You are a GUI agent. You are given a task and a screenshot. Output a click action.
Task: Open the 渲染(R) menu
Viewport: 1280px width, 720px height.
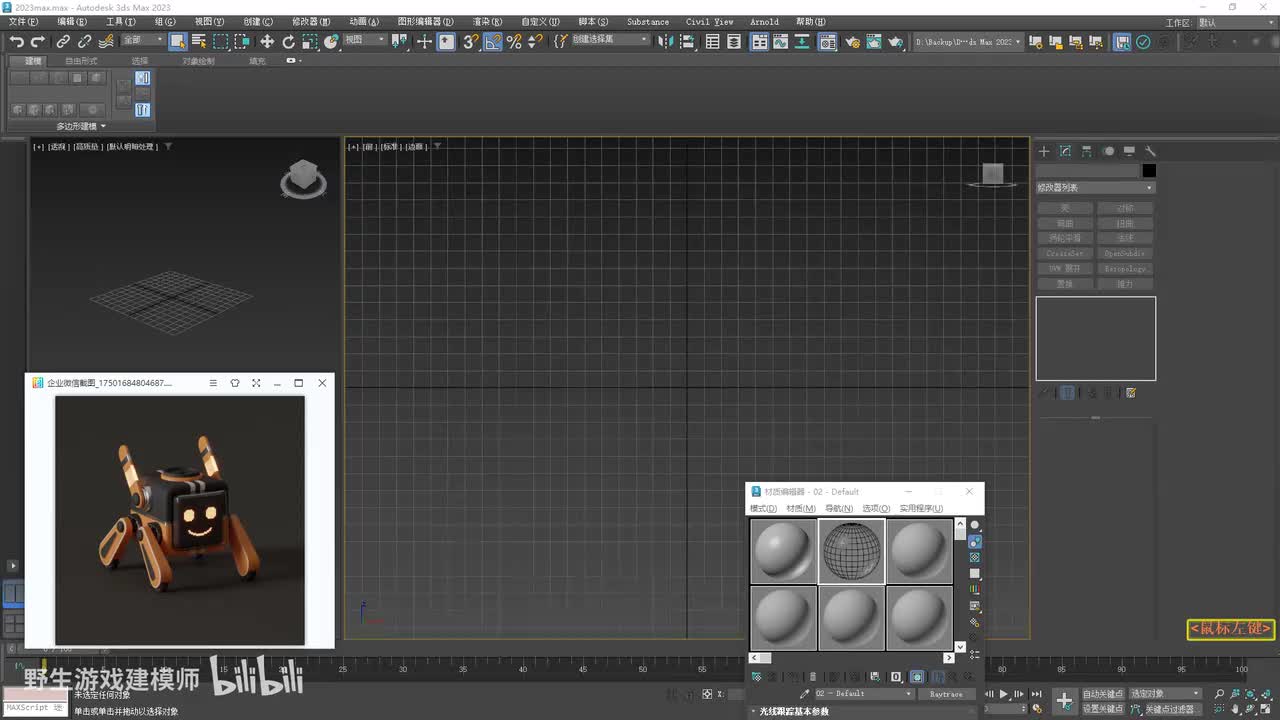coord(487,21)
